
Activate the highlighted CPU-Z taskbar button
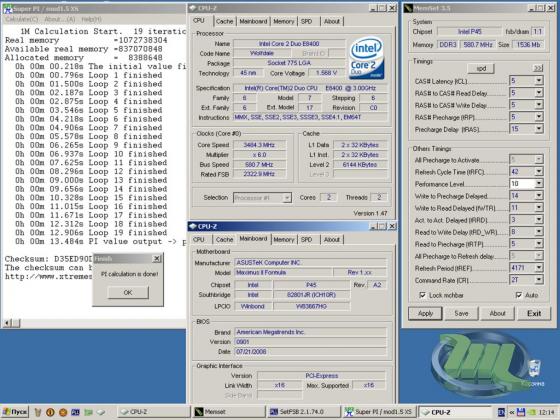456,412
